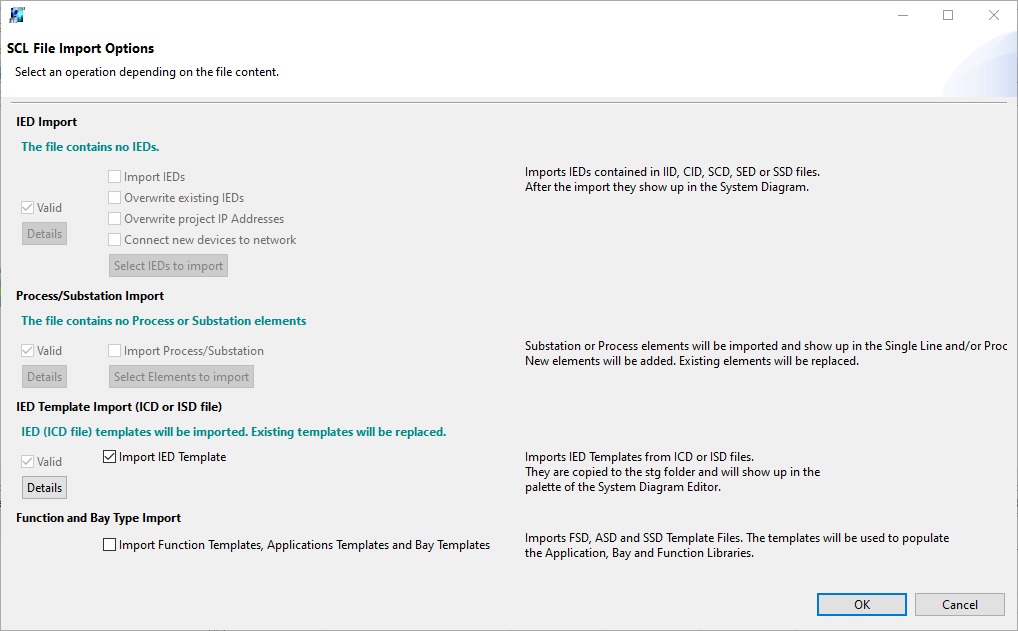Uncheck the Import IED Template checkbox
The height and width of the screenshot is (631, 1018).
pyautogui.click(x=110, y=457)
